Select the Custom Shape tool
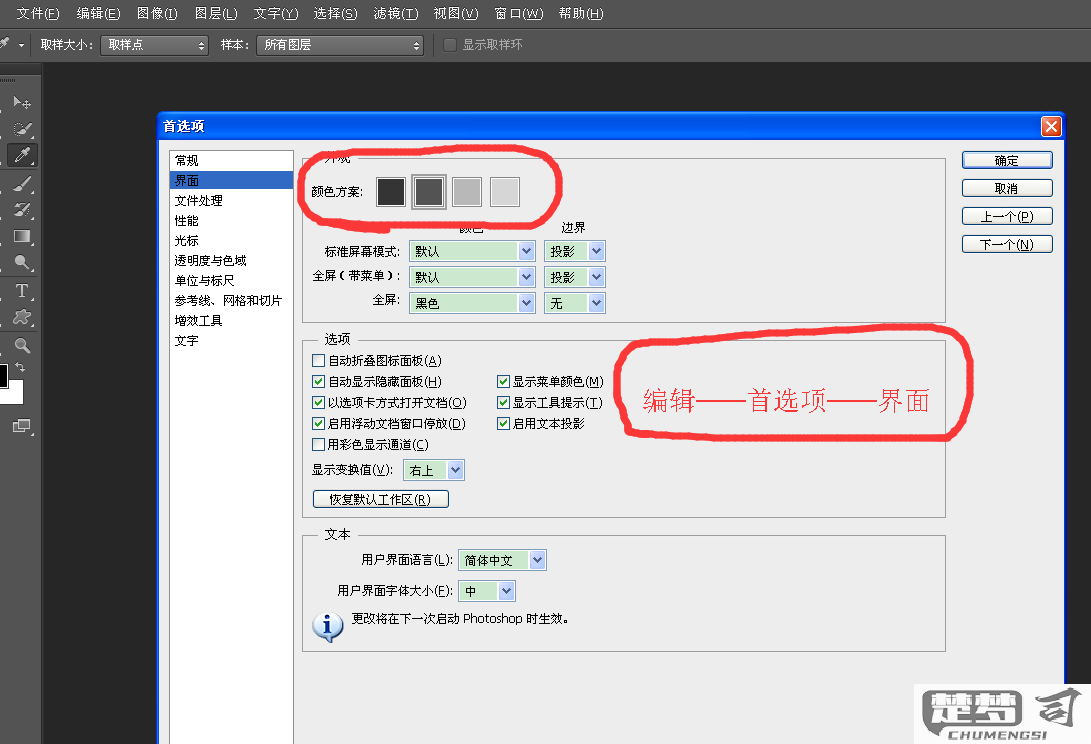1091x744 pixels. pyautogui.click(x=22, y=317)
